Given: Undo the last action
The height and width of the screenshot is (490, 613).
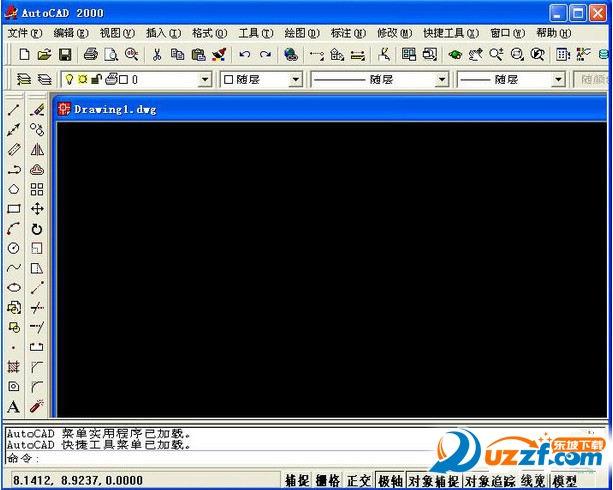Looking at the screenshot, I should [245, 54].
